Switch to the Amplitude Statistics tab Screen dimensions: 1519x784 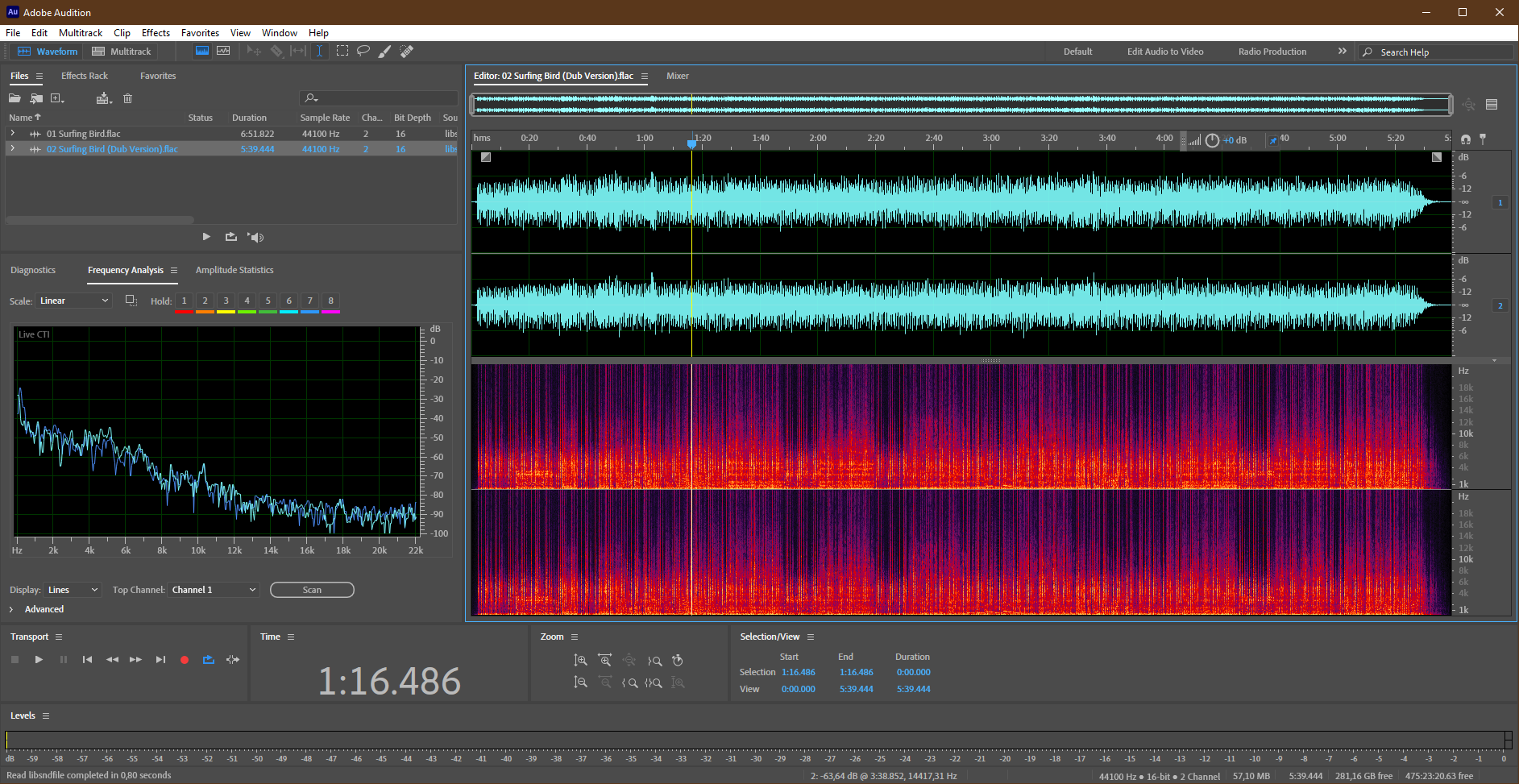(234, 270)
